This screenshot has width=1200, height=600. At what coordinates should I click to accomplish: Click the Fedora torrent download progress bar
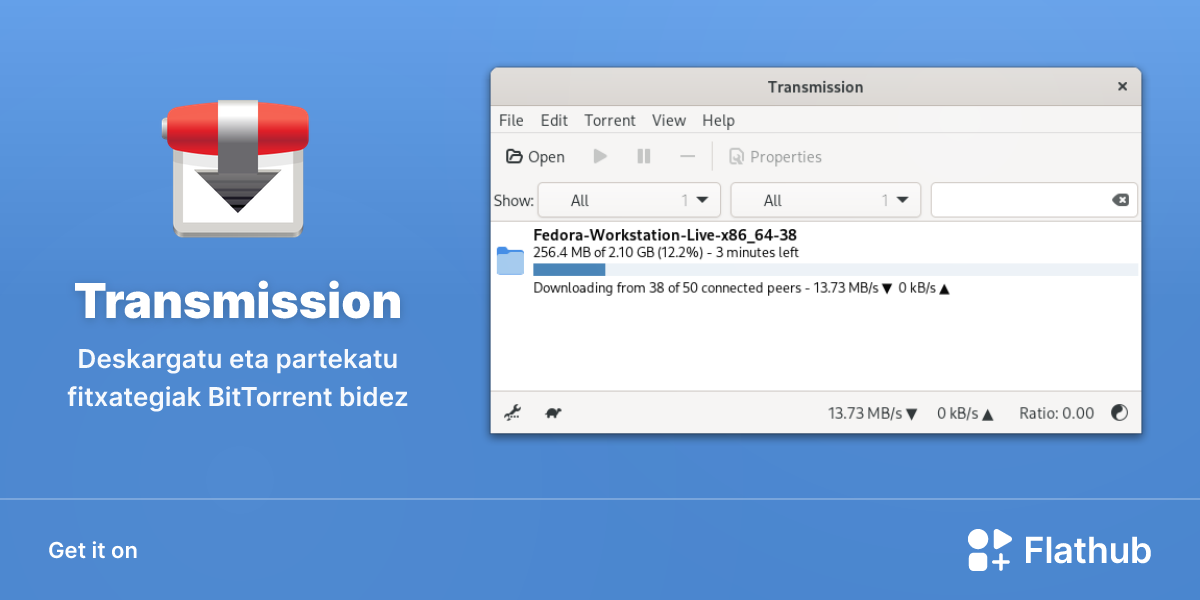point(835,270)
